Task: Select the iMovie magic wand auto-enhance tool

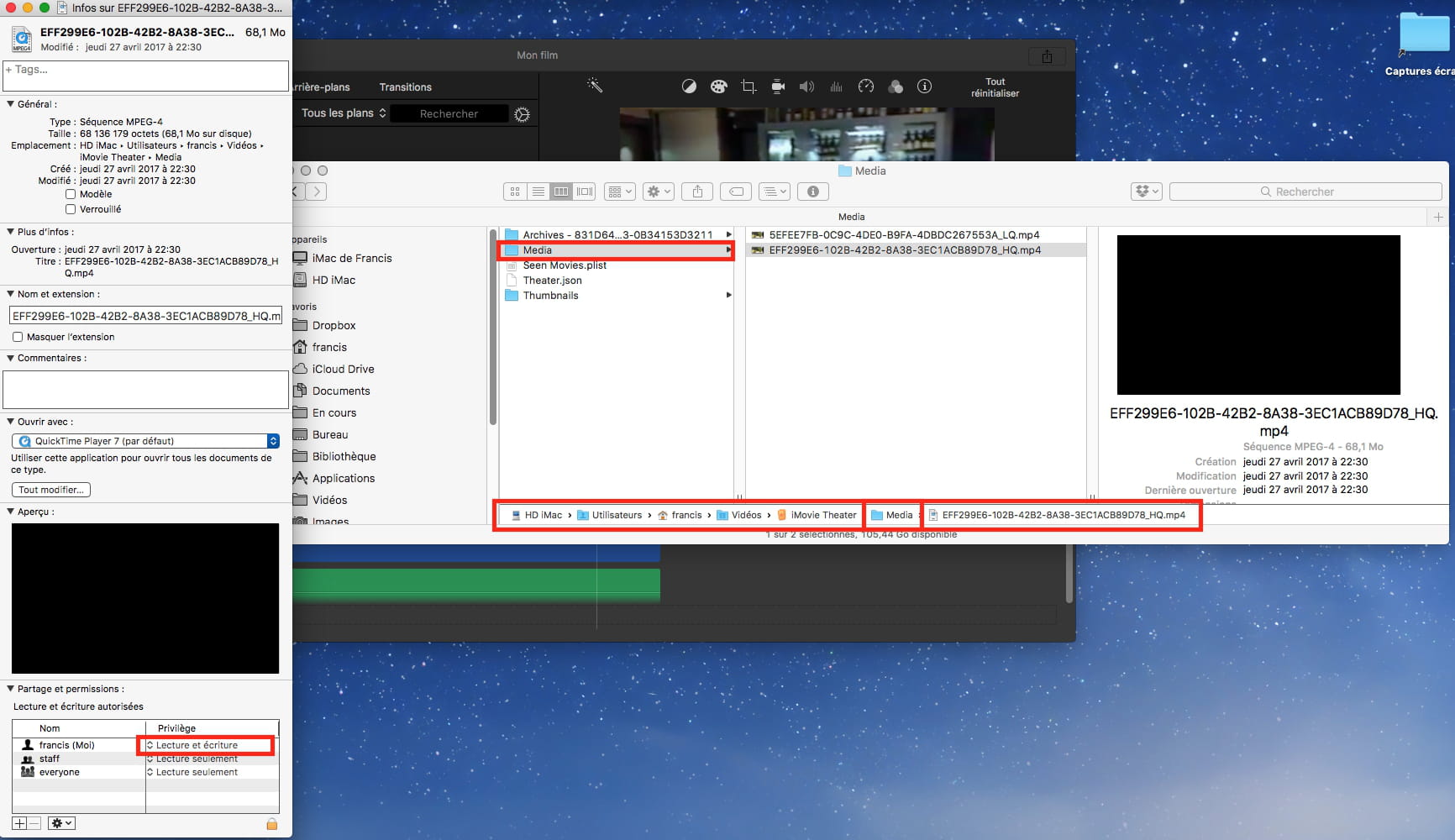Action: [x=595, y=86]
